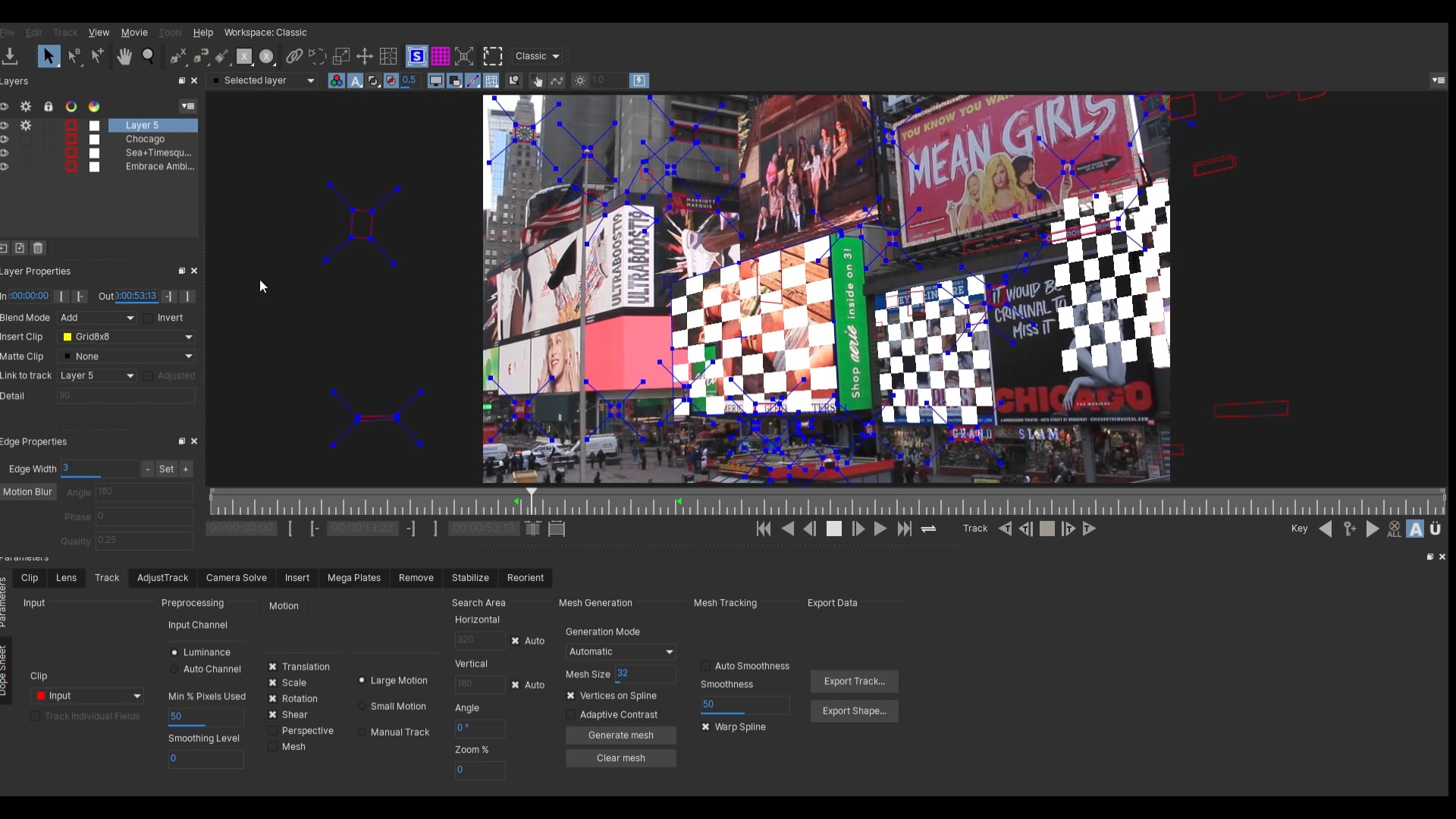
Task: Open the Matte Clip None dropdown
Action: coord(127,356)
